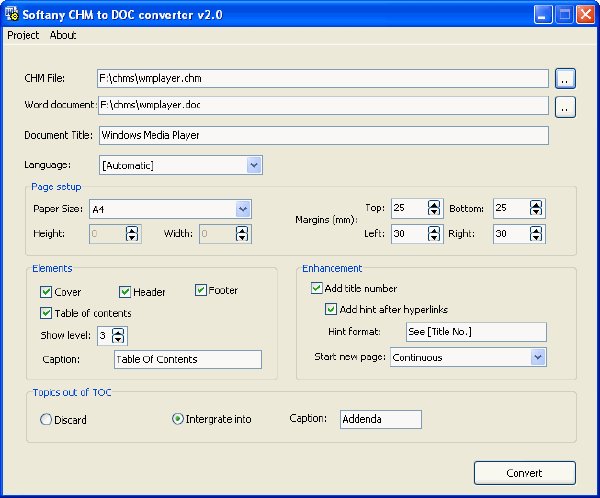This screenshot has height=498, width=600.
Task: Decrease the Bottom margin value
Action: [536, 212]
